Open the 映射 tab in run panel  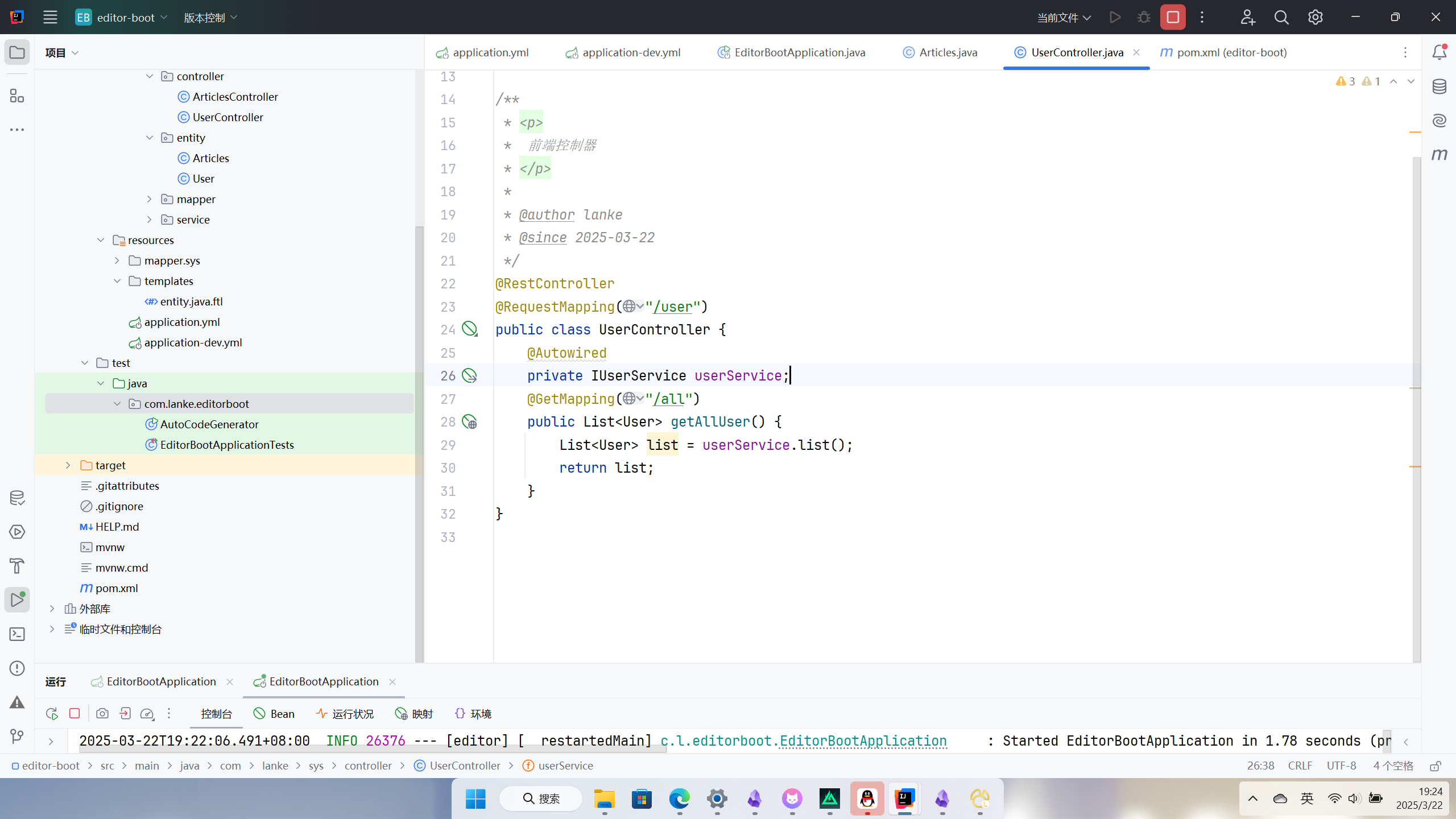tap(414, 714)
